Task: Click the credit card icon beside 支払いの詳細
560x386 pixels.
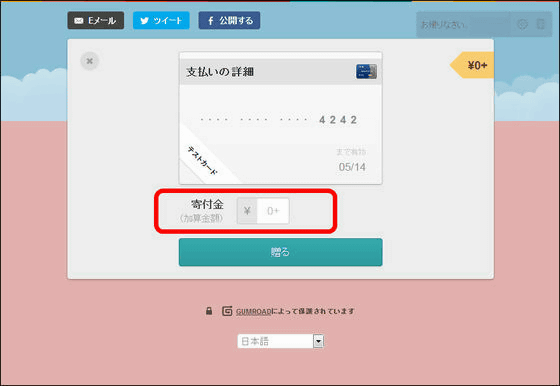Action: (x=366, y=71)
